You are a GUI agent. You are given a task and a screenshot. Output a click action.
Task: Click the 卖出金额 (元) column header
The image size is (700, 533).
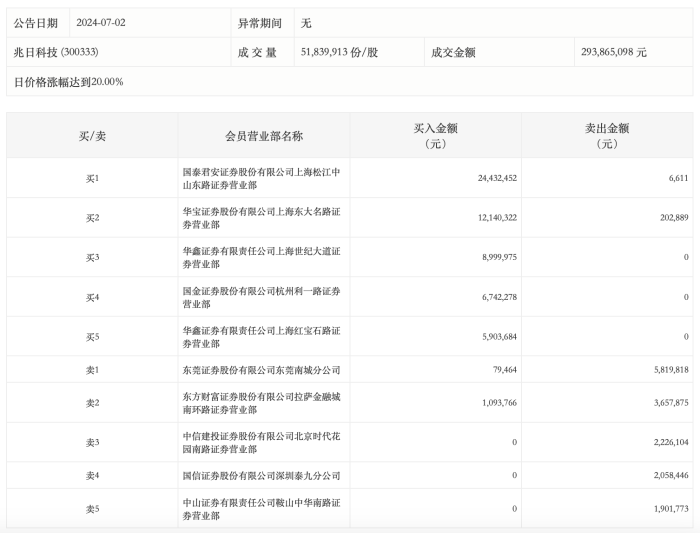[x=607, y=136]
